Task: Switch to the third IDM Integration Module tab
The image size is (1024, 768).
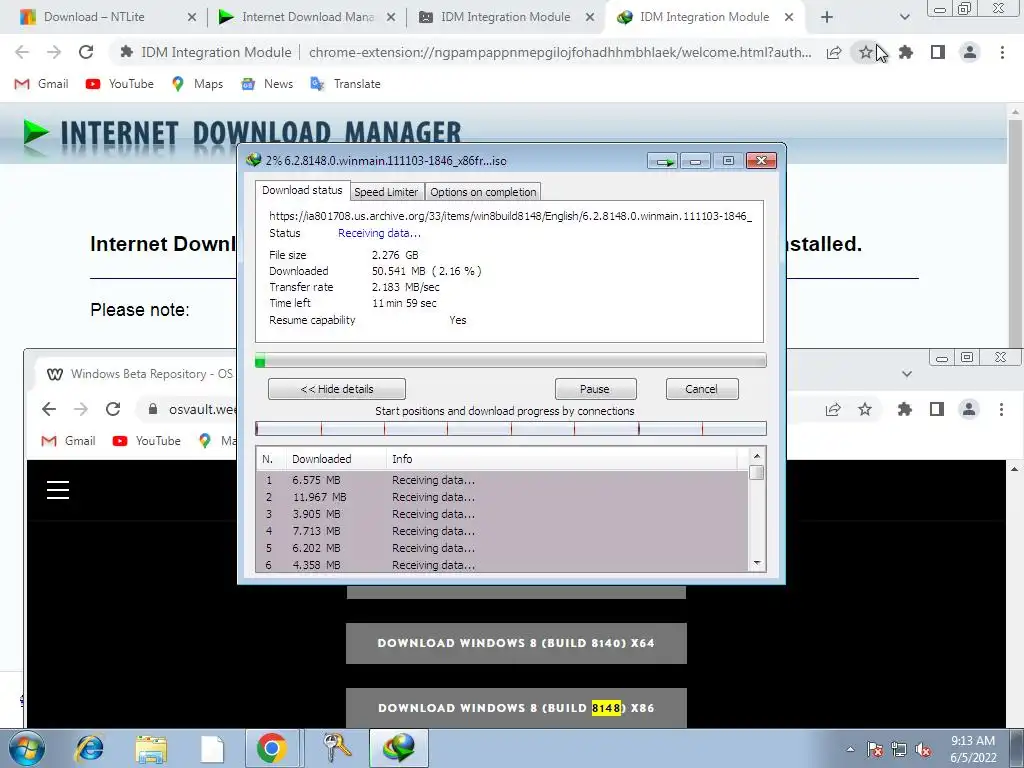Action: (505, 17)
